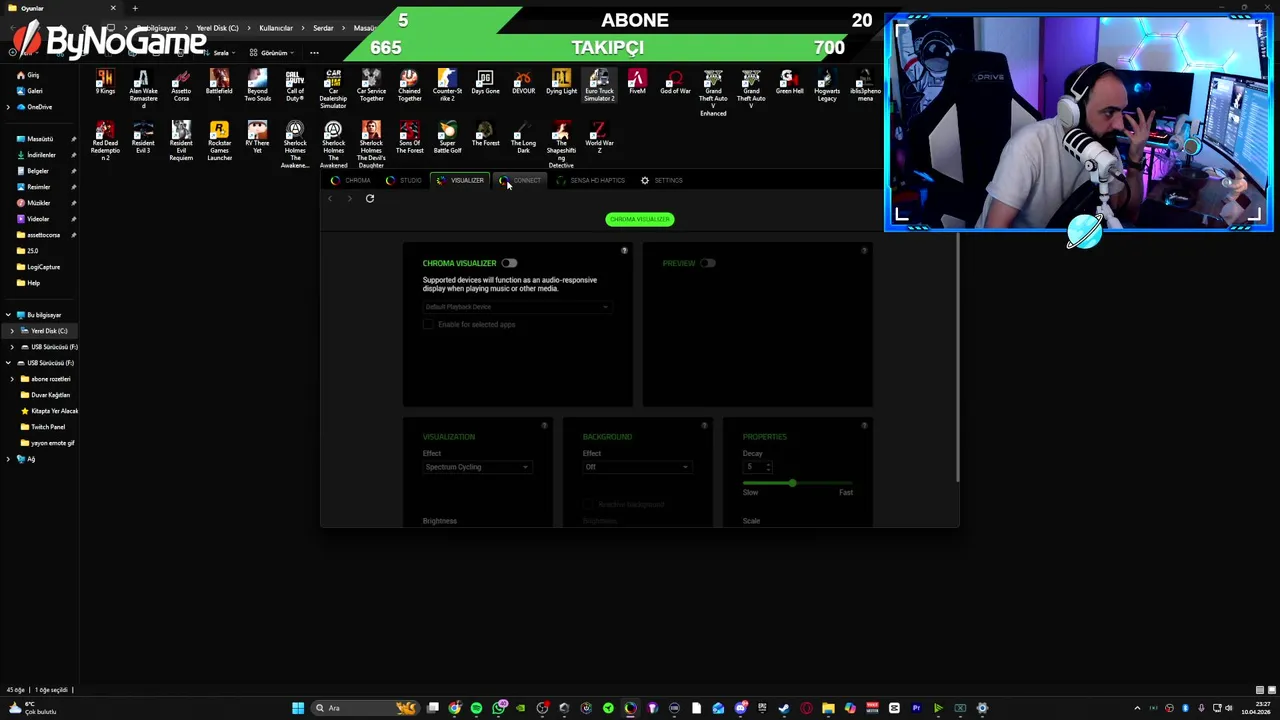Check the Reactive background checkbox
This screenshot has width=1280, height=720.
(589, 504)
